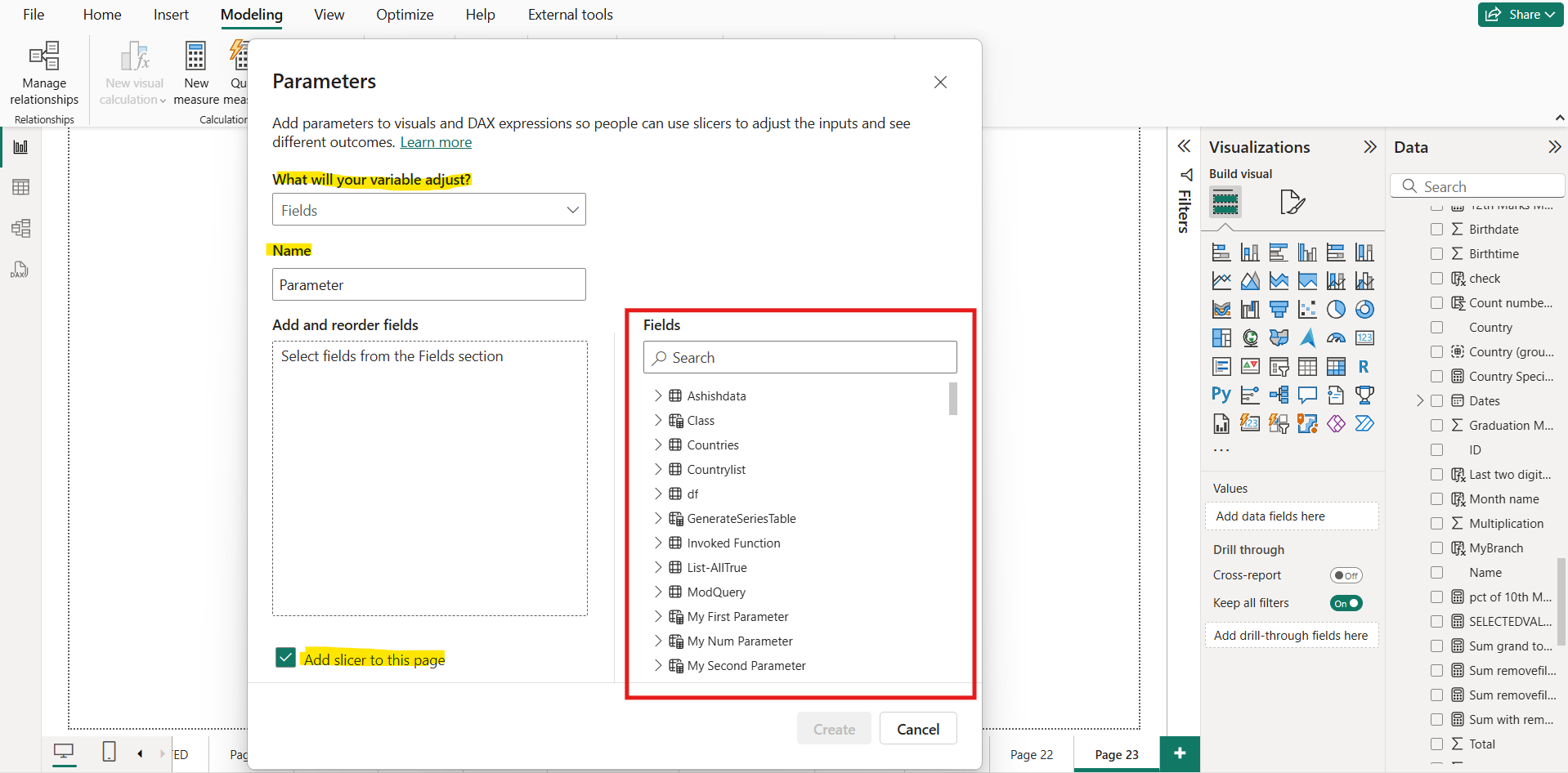
Task: Open the View ribbon tab
Action: 328,14
